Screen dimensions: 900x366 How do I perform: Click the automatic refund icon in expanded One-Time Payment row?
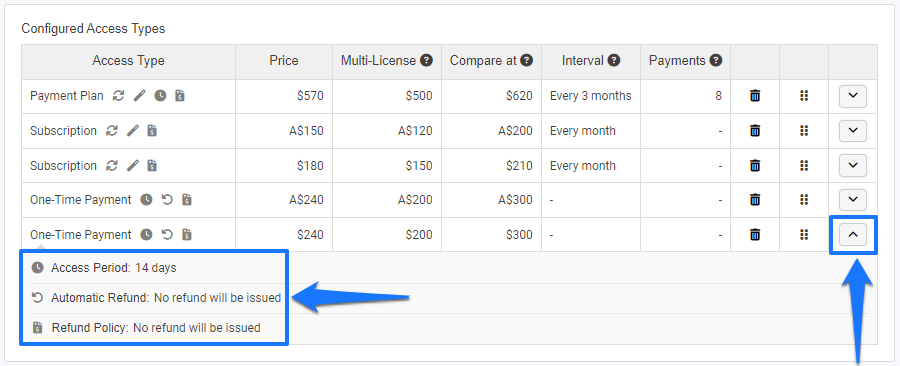click(x=167, y=235)
